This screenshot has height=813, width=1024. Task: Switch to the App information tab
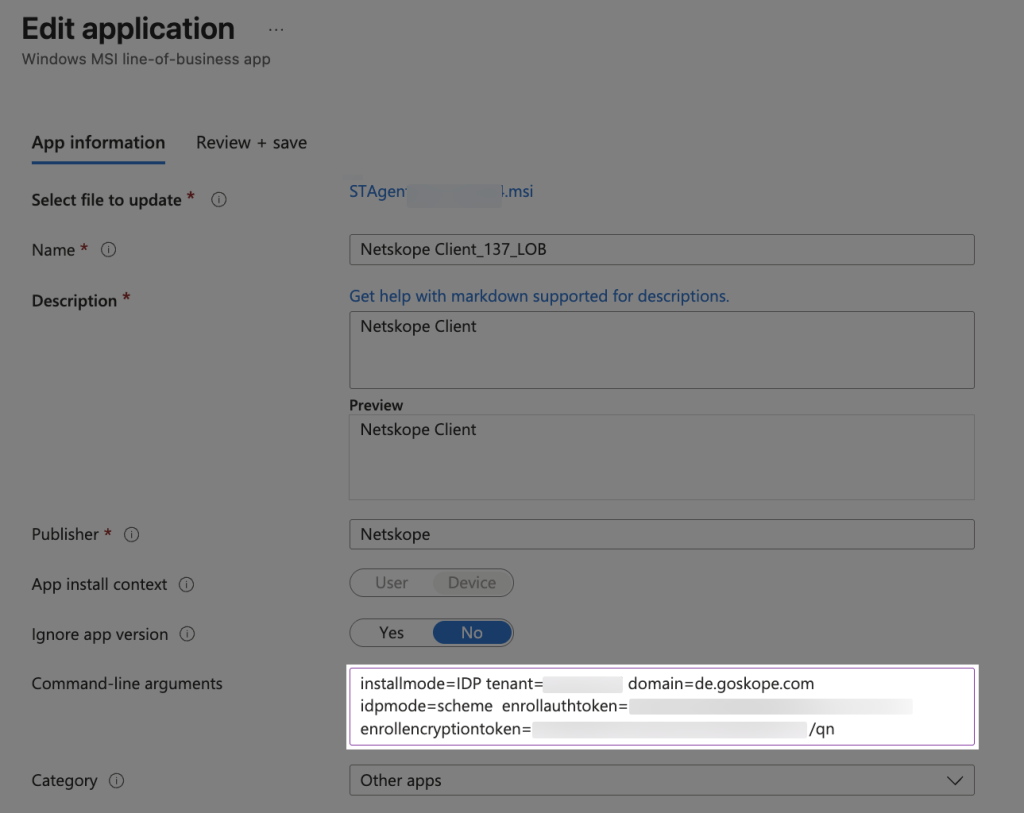pyautogui.click(x=99, y=142)
